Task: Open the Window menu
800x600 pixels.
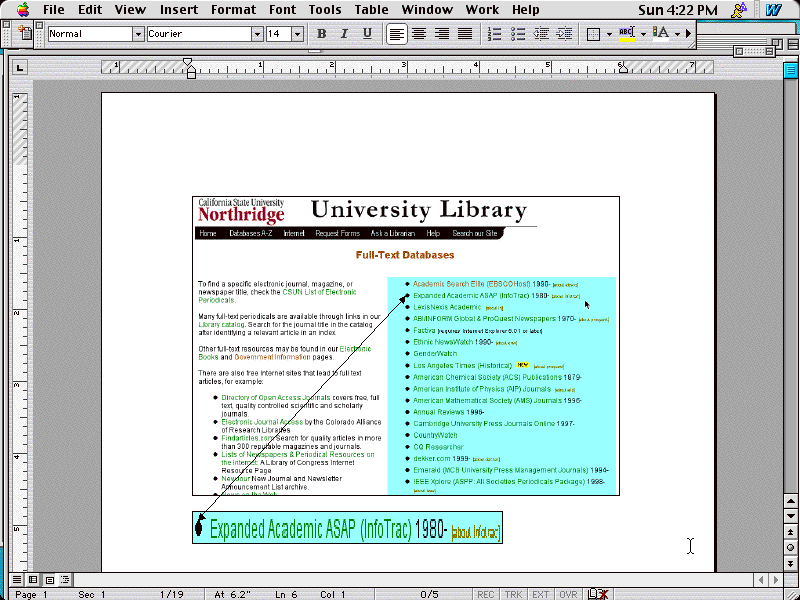Action: (x=428, y=10)
